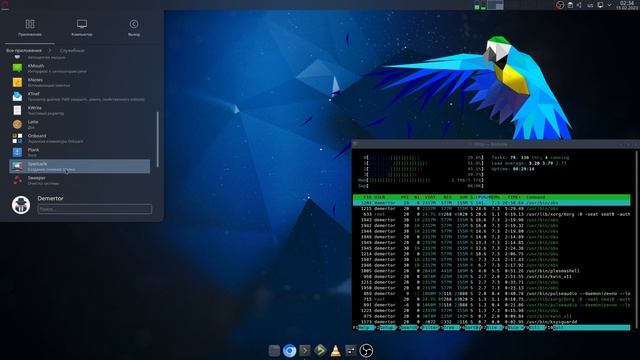
Task: Open the KMouth application entry
Action: (x=80, y=68)
